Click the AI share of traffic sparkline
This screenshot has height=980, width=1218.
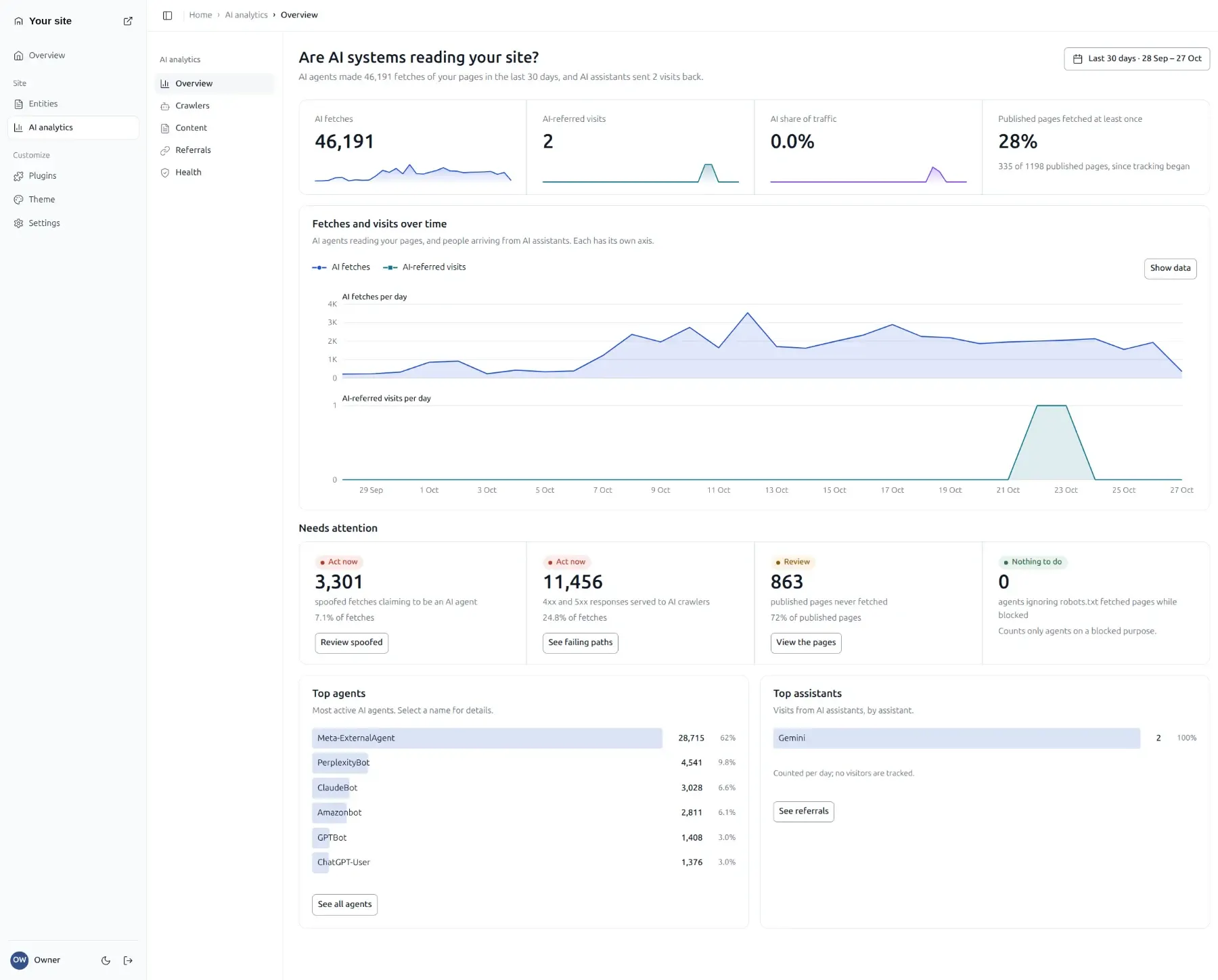click(x=868, y=173)
